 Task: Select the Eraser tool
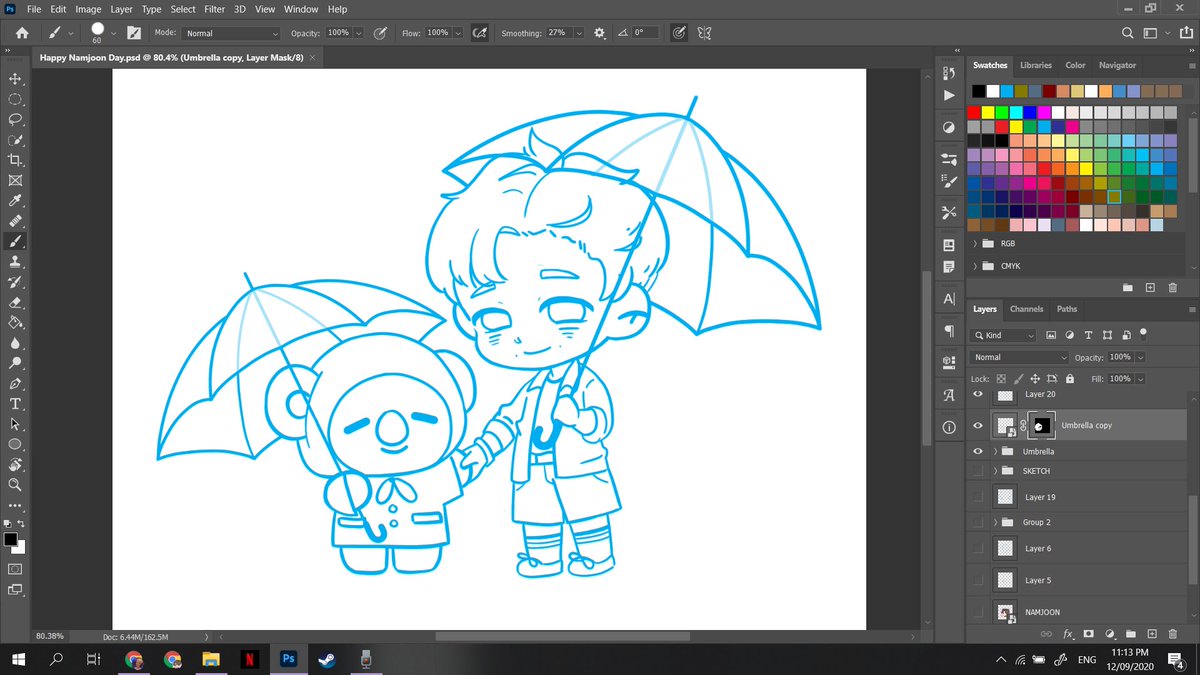coord(15,302)
